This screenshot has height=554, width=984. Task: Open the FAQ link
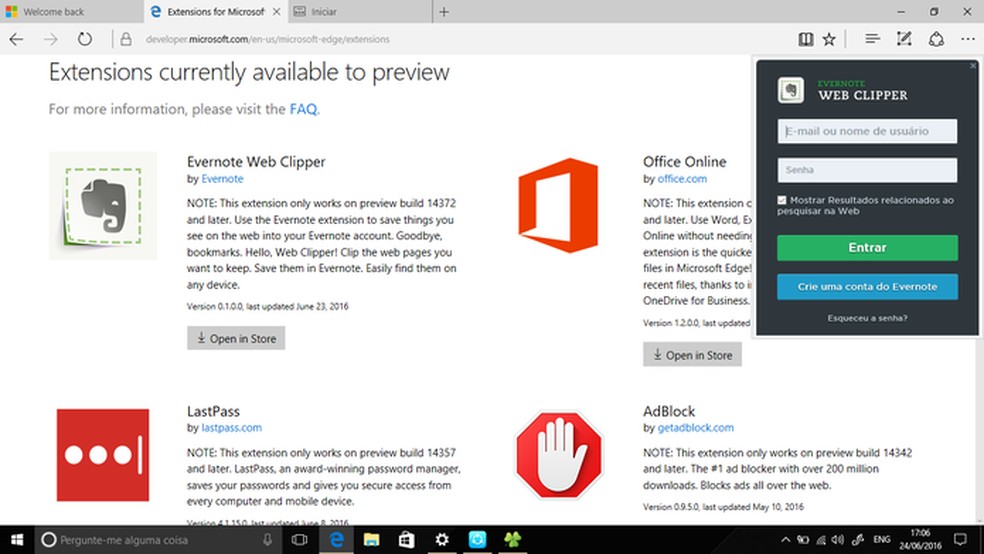tap(303, 109)
